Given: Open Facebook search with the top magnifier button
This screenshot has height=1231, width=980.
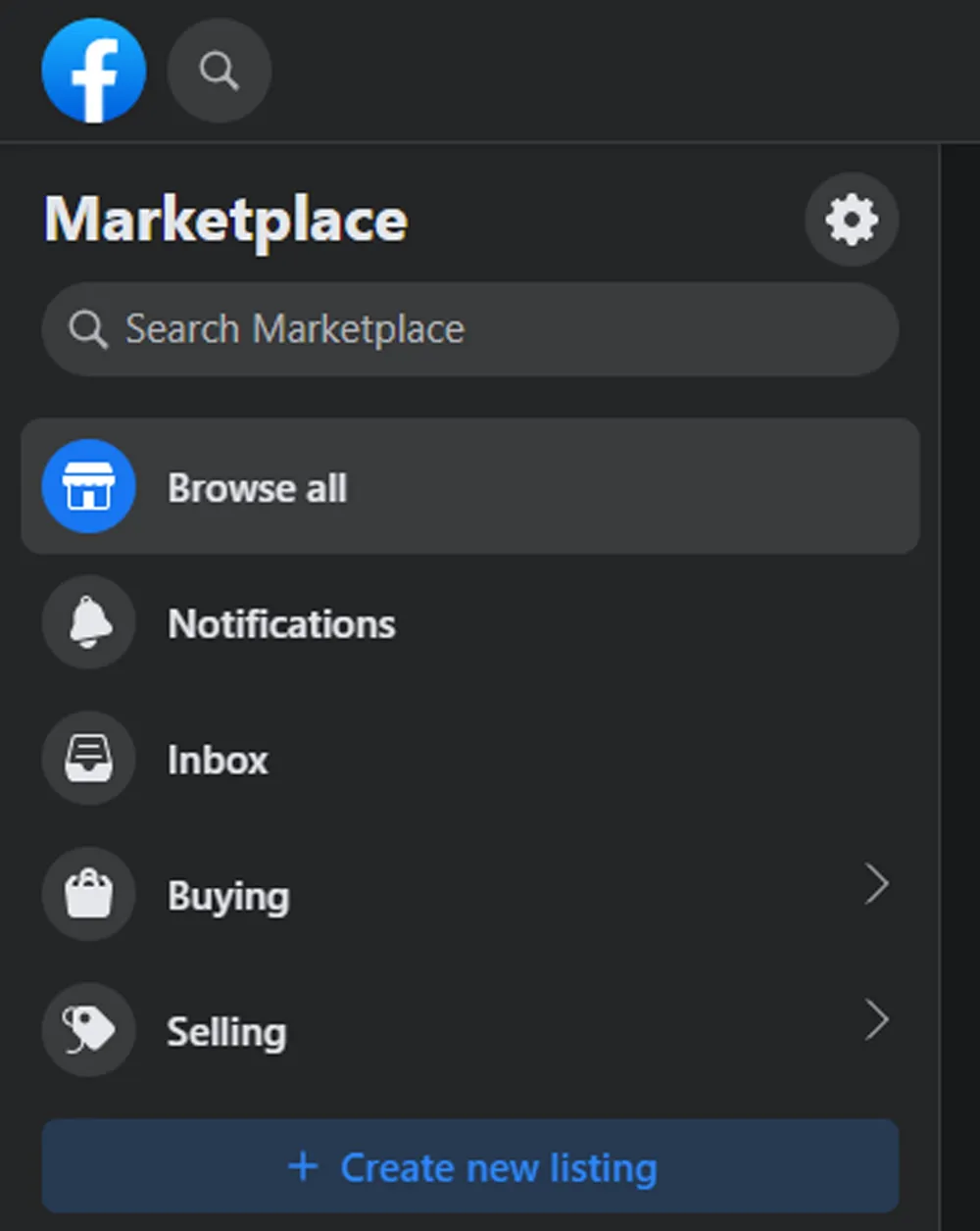Looking at the screenshot, I should (220, 71).
